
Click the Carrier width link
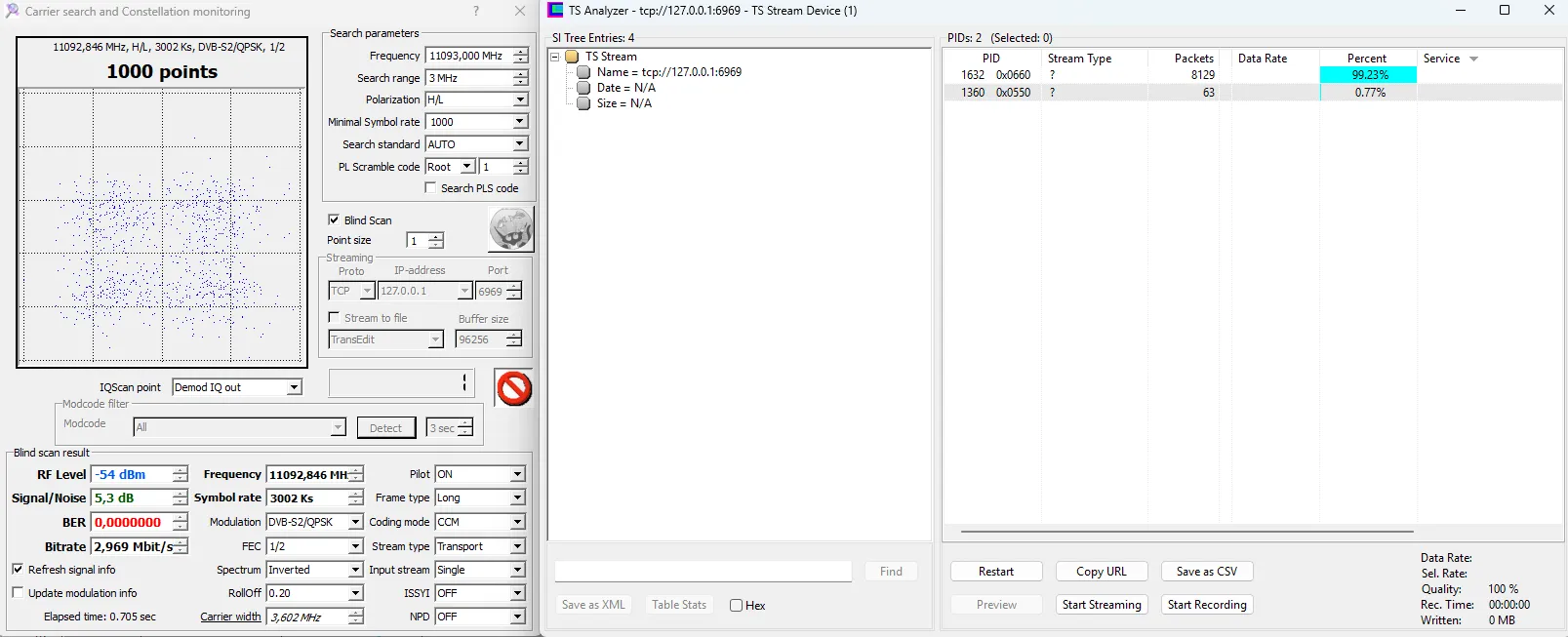tap(230, 617)
